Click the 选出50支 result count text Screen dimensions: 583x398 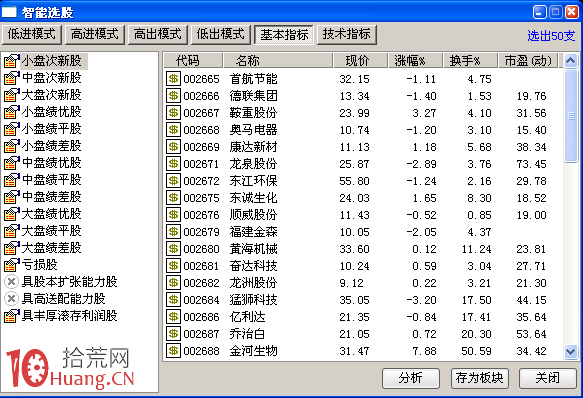(551, 36)
